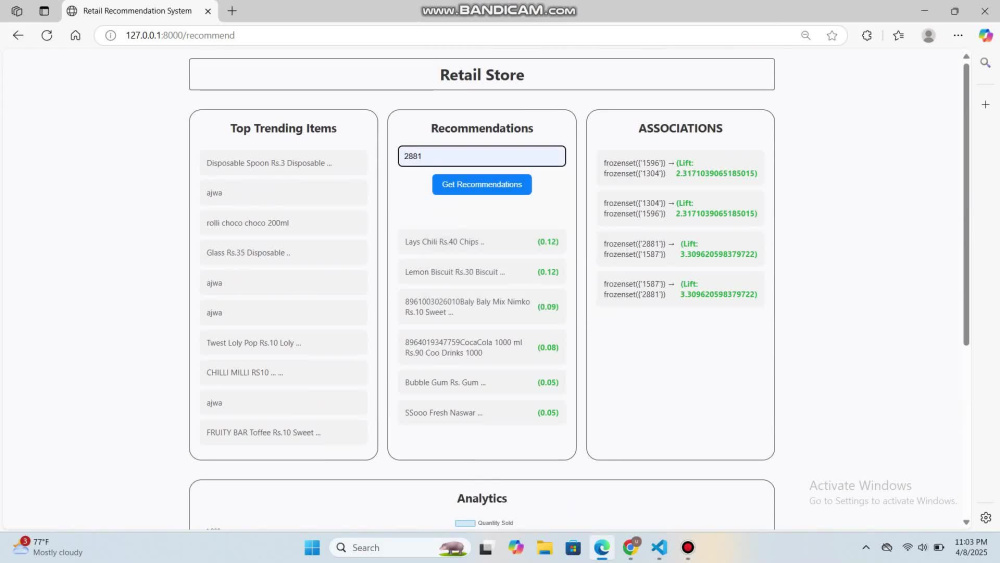Open browser extensions menu
This screenshot has height=563, width=1000.
[x=867, y=36]
